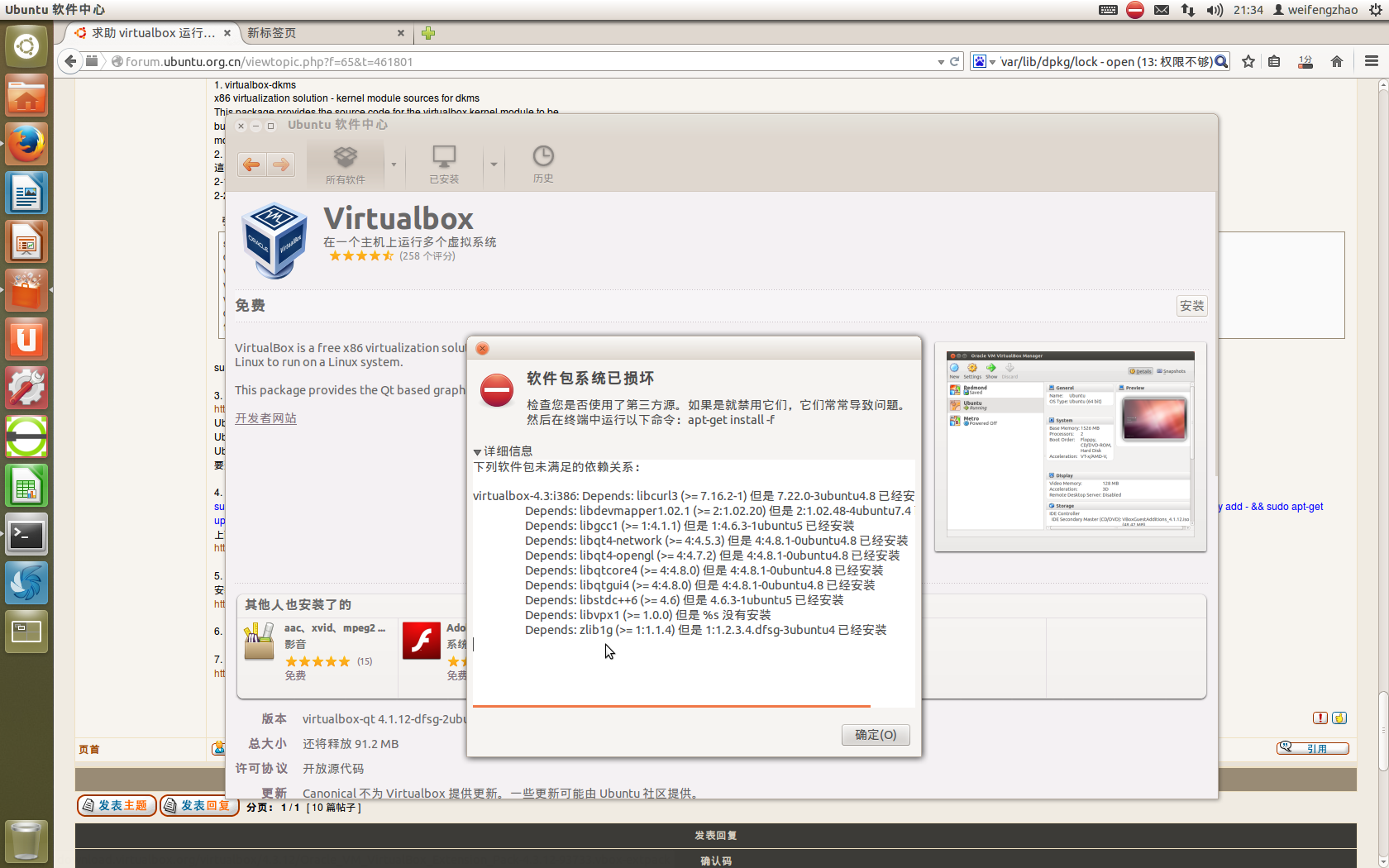Expand 所有软件 dropdown arrow
This screenshot has height=868, width=1389.
point(394,165)
